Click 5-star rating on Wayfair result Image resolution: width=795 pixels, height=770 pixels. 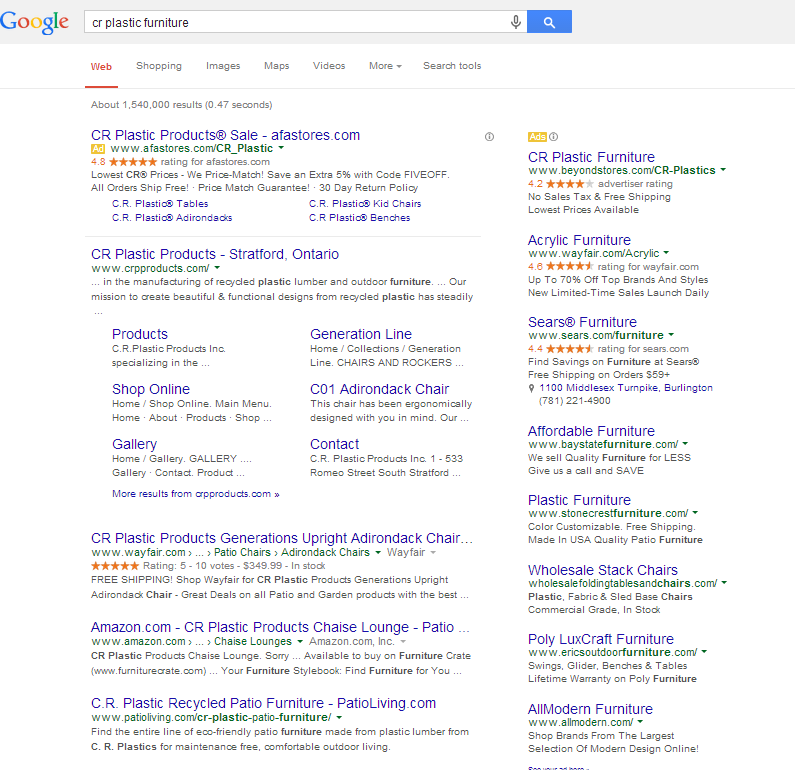click(115, 565)
